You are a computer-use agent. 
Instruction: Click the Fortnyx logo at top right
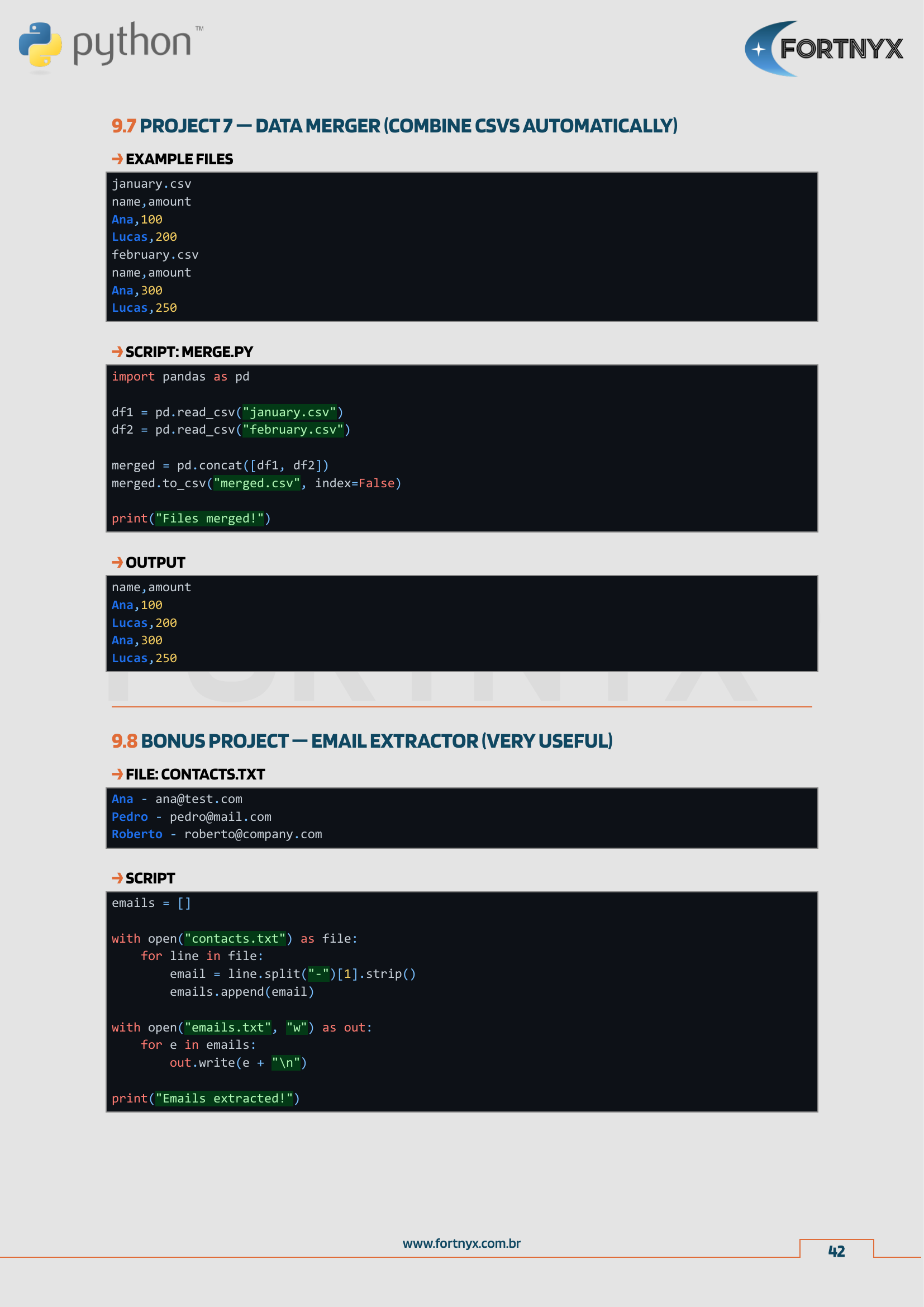823,49
